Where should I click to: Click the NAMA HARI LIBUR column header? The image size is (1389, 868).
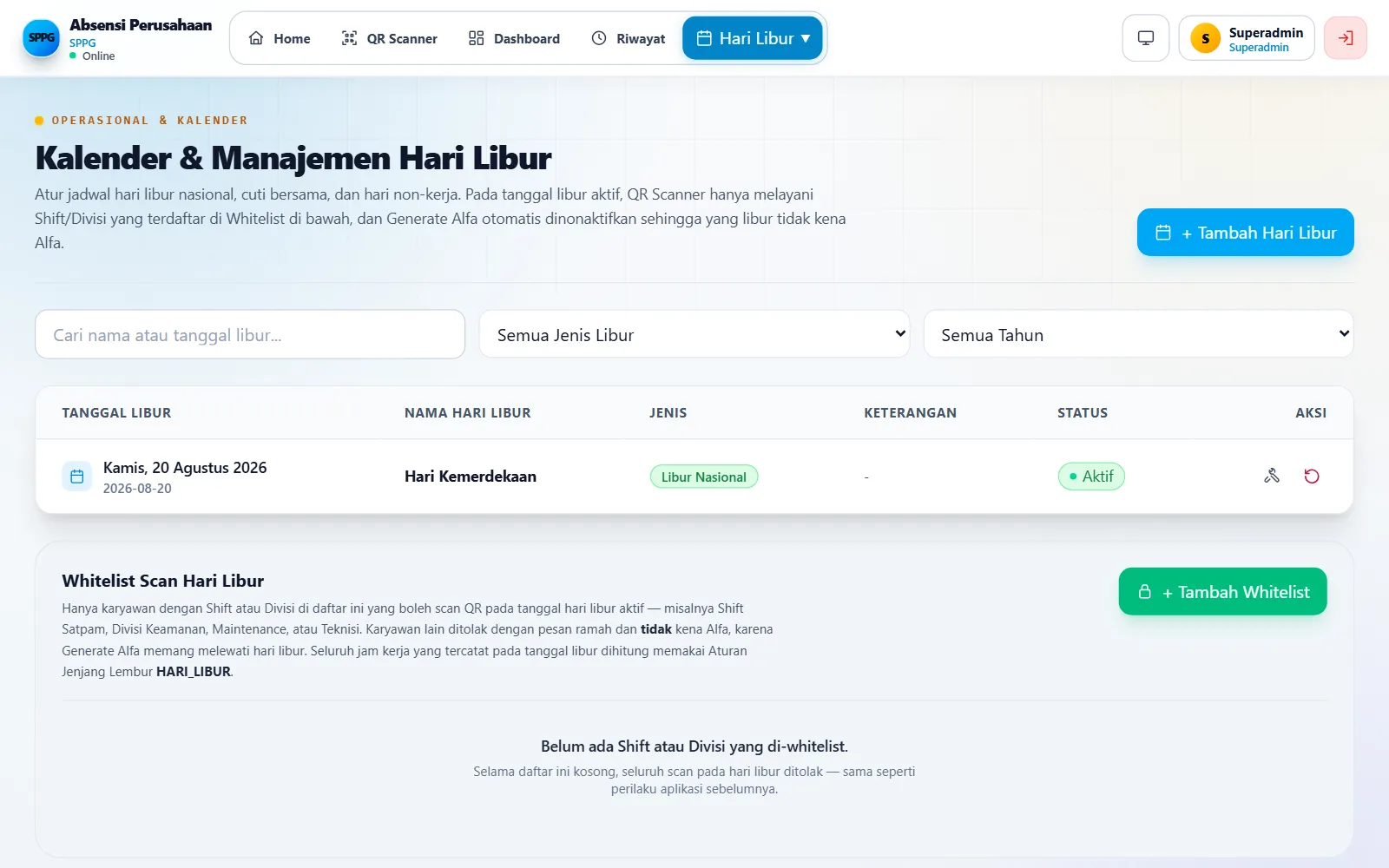tap(468, 413)
